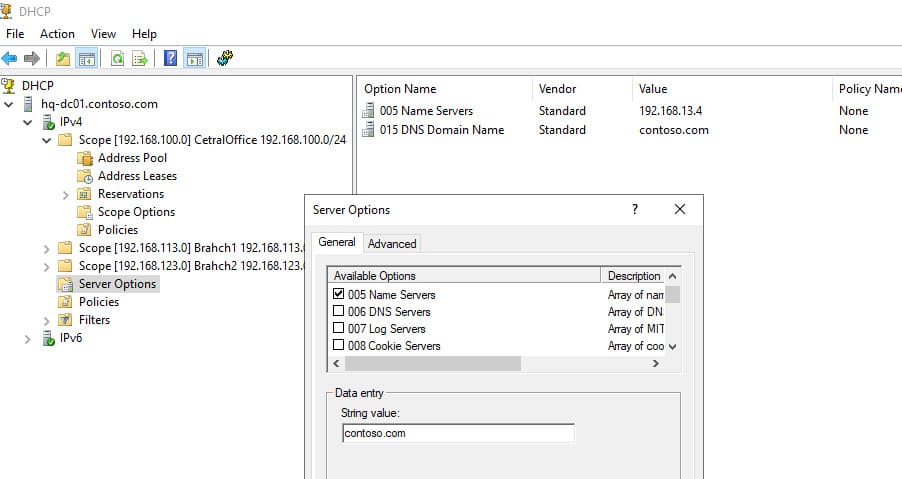Click the Export List toolbar icon
The width and height of the screenshot is (902, 479).
140,59
